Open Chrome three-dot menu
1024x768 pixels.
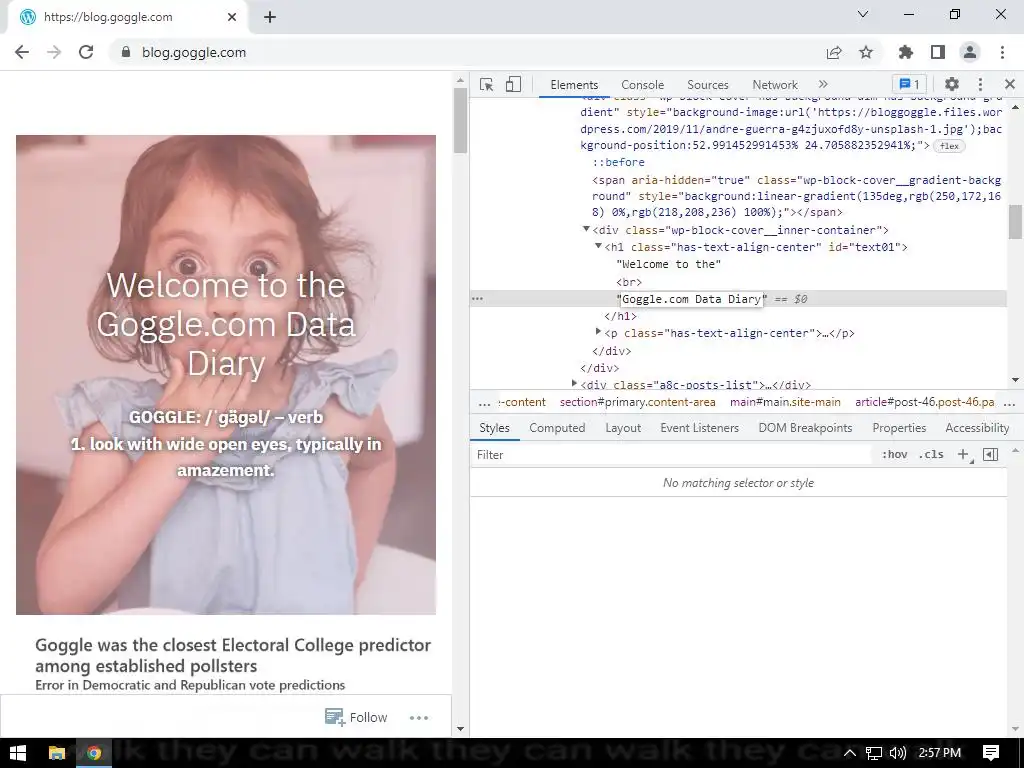coord(1002,52)
